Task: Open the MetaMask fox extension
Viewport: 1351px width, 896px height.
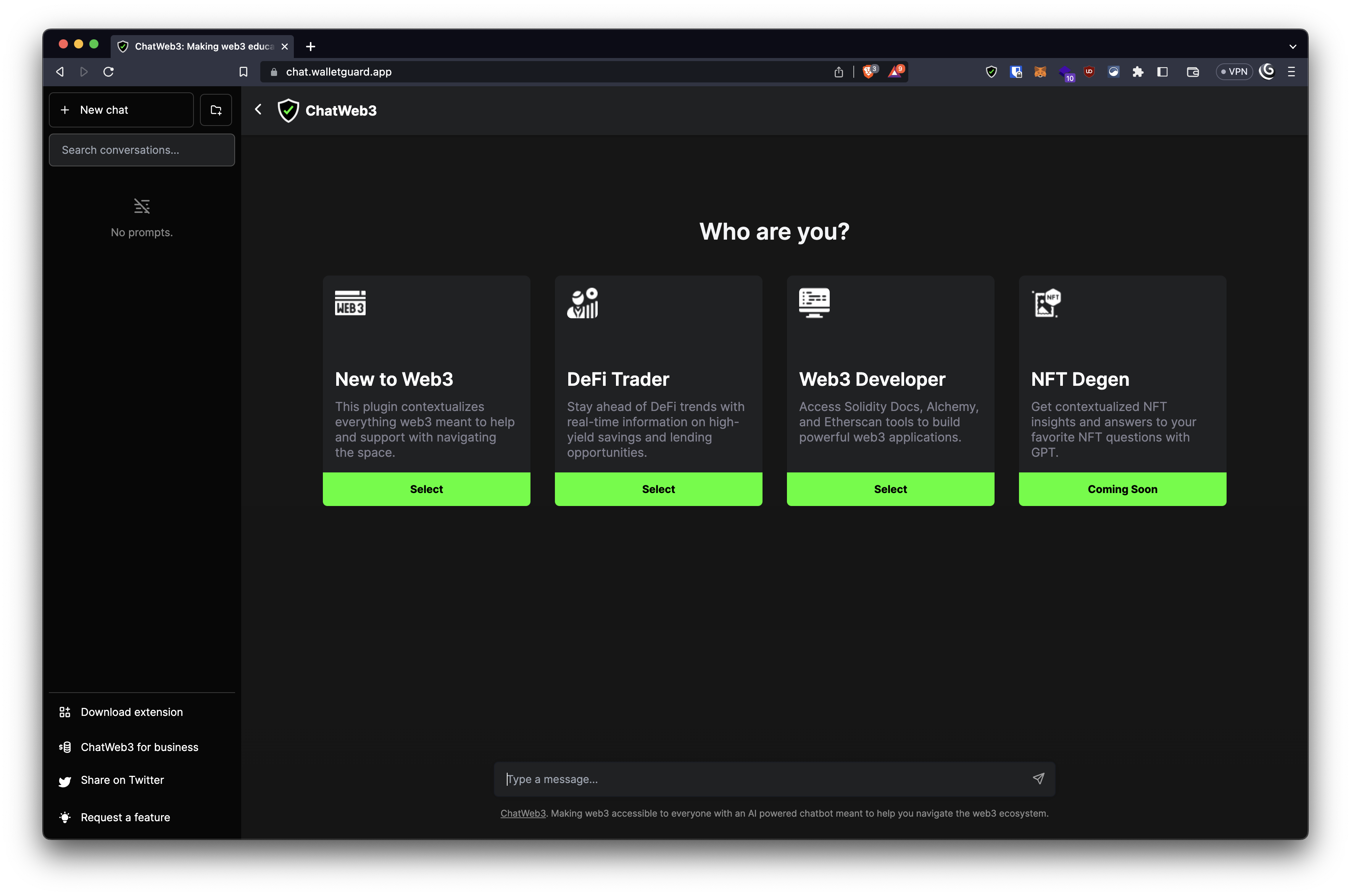Action: [1040, 71]
